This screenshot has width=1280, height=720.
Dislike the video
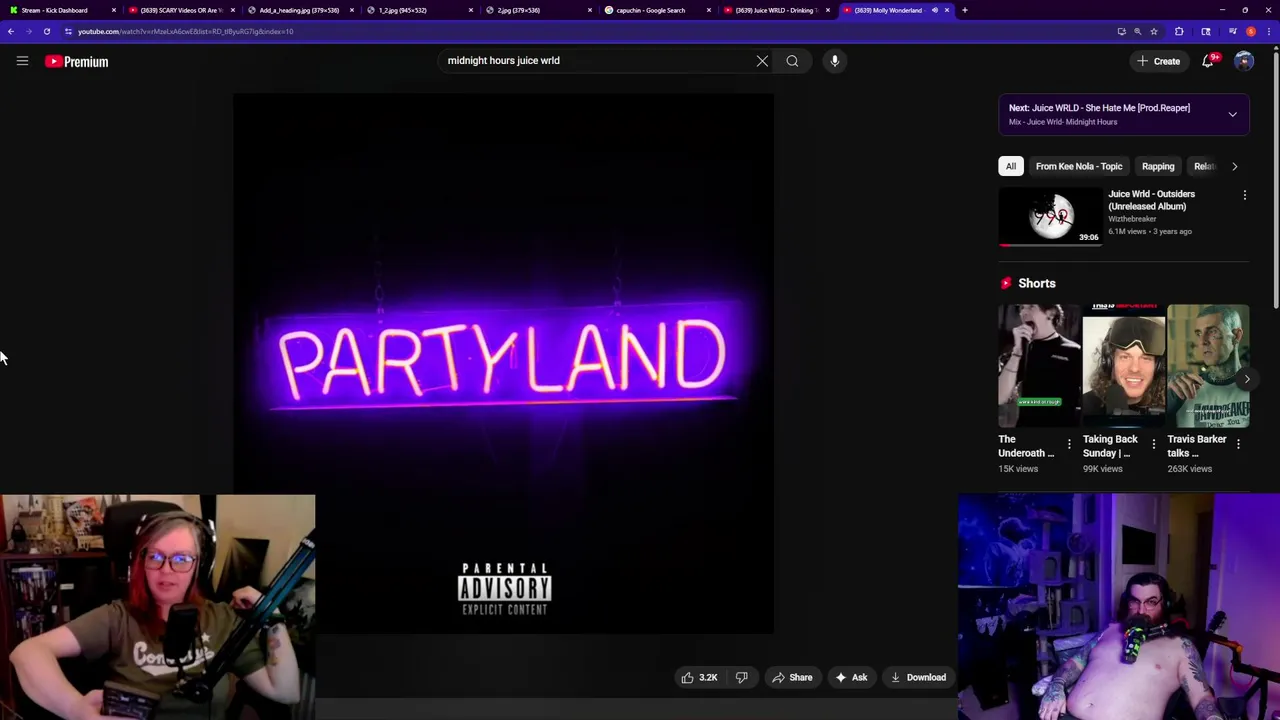click(x=742, y=677)
